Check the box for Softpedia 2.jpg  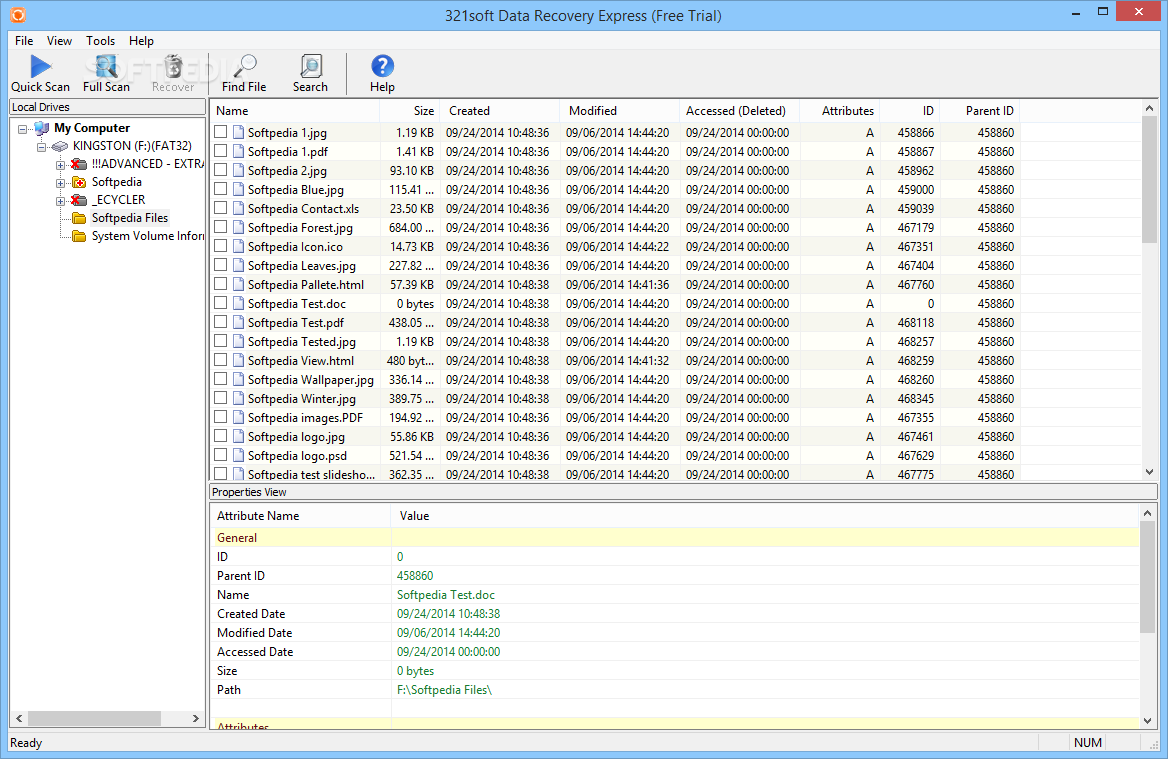pos(220,171)
